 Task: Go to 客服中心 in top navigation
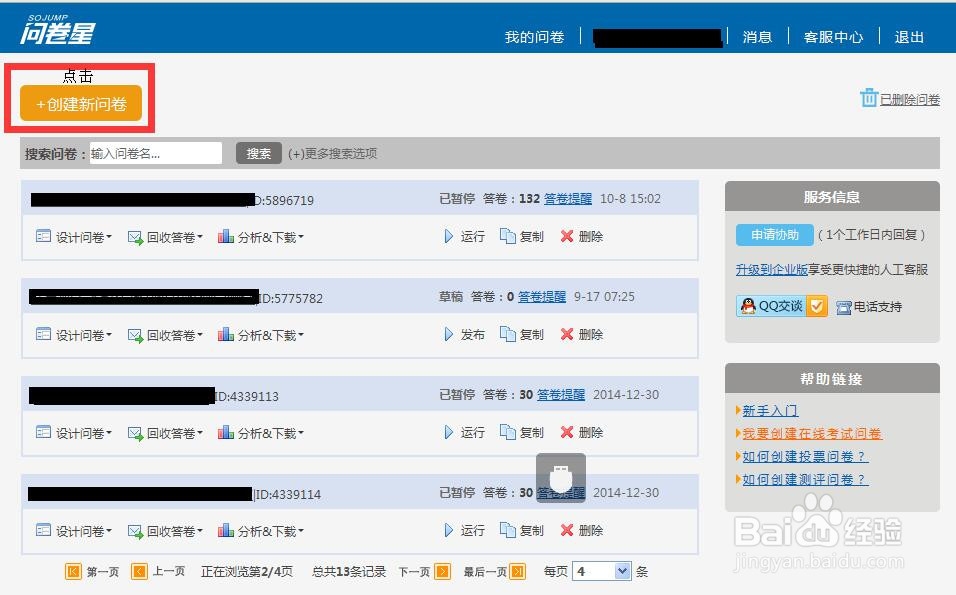833,37
